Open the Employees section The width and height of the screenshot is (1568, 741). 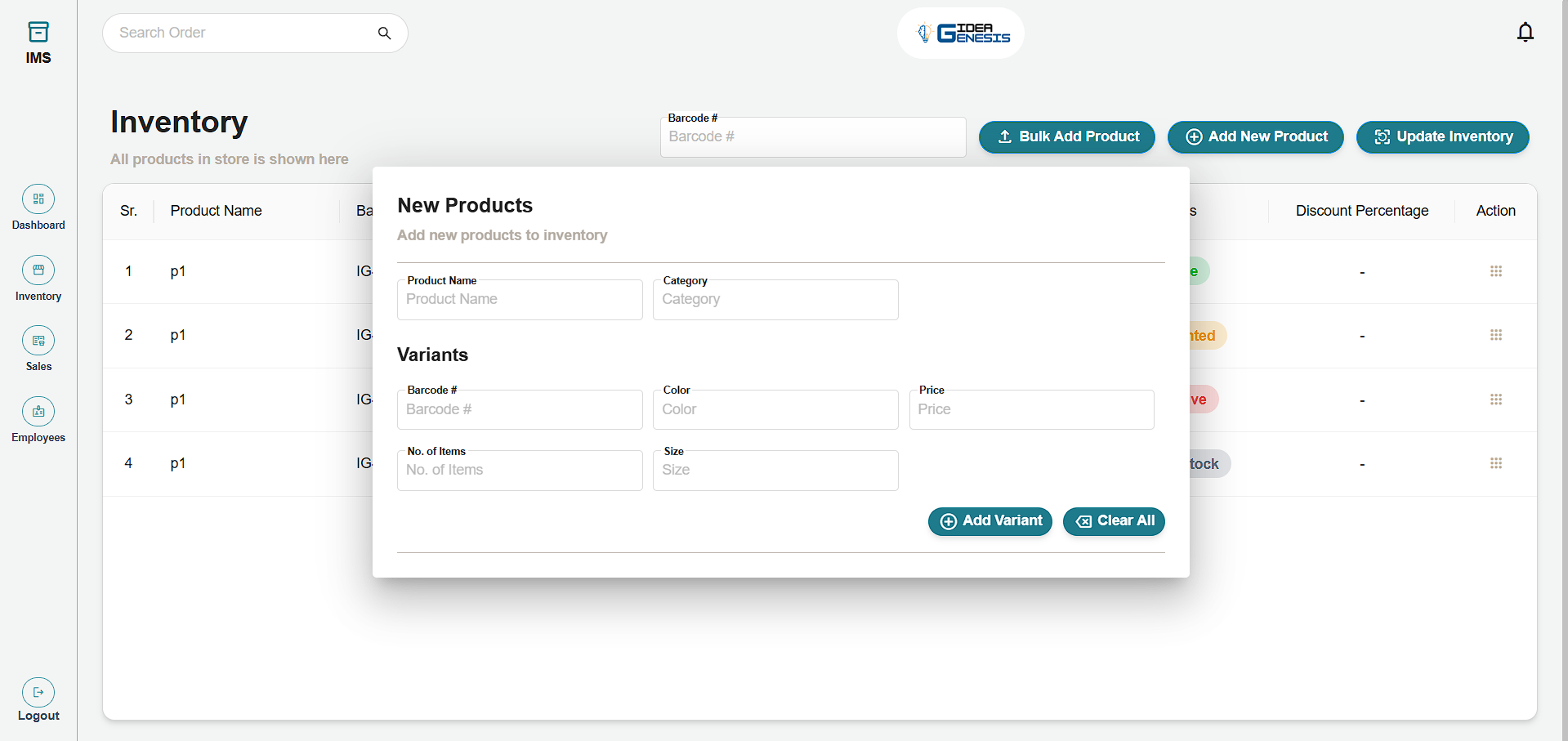click(x=38, y=412)
